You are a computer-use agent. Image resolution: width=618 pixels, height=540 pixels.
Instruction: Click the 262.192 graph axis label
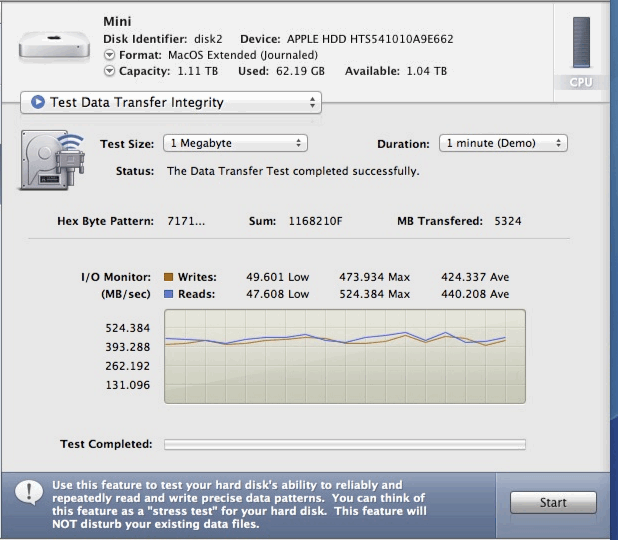pos(127,366)
